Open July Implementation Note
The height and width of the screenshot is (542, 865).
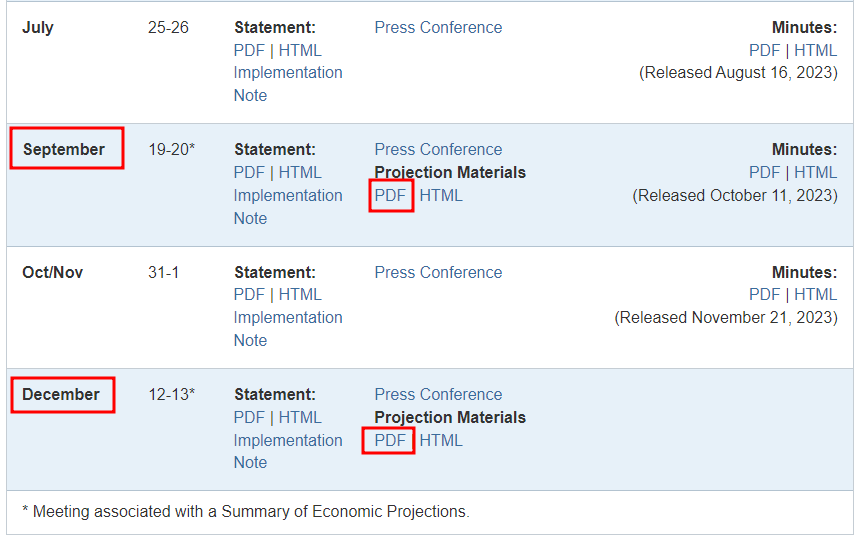coord(288,73)
